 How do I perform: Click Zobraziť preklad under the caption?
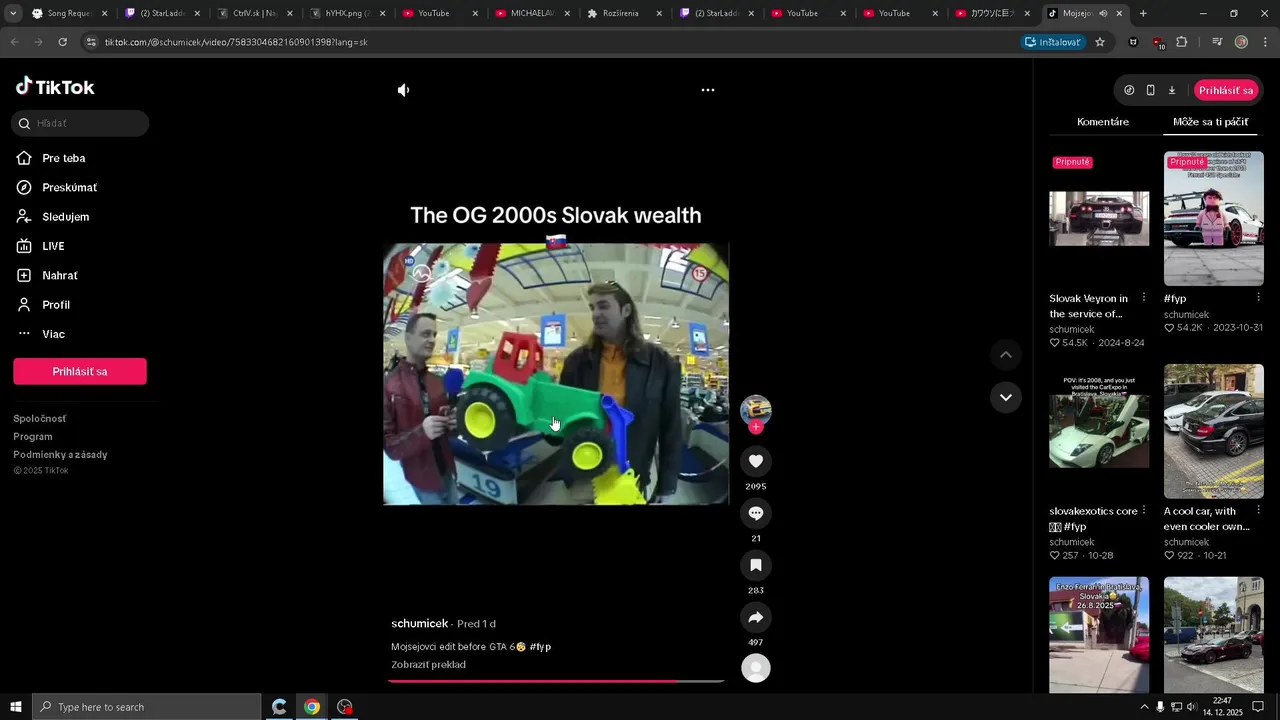[x=428, y=665]
